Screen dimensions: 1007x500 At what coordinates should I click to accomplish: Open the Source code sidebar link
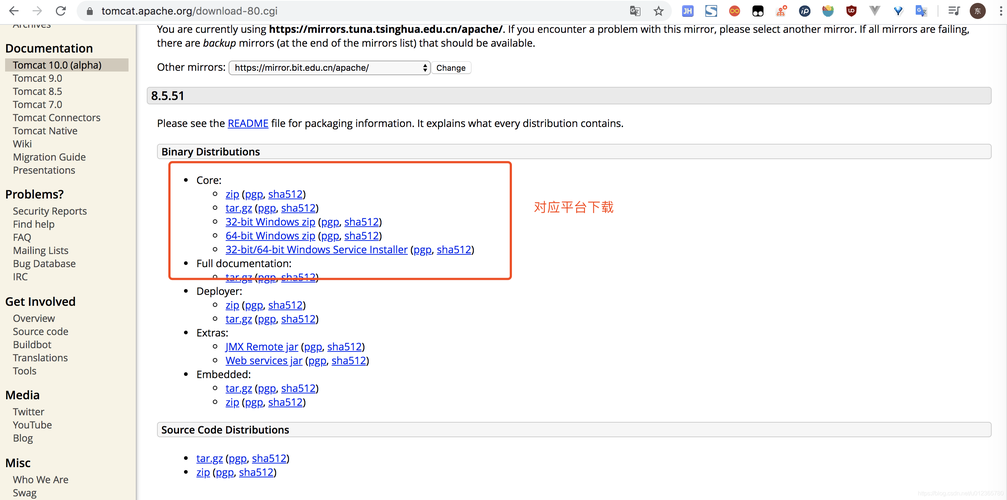(40, 331)
